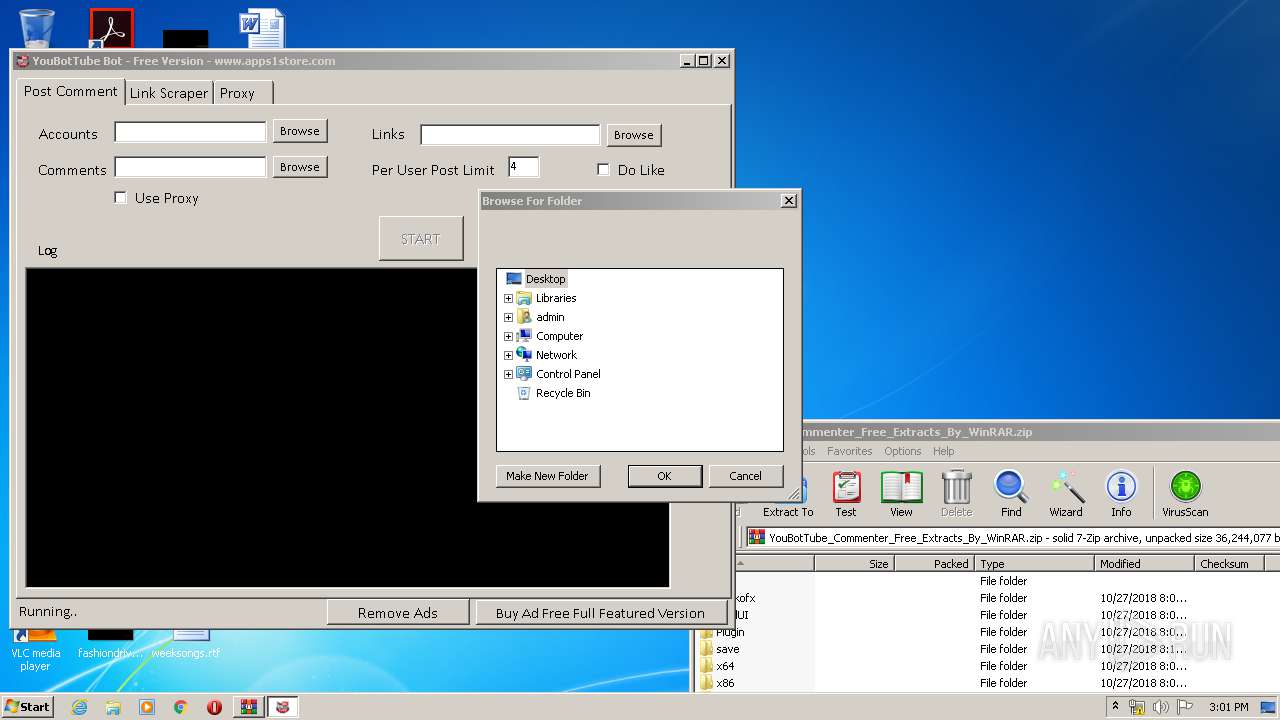Open Windows Explorer from the taskbar
1280x720 pixels.
[113, 707]
